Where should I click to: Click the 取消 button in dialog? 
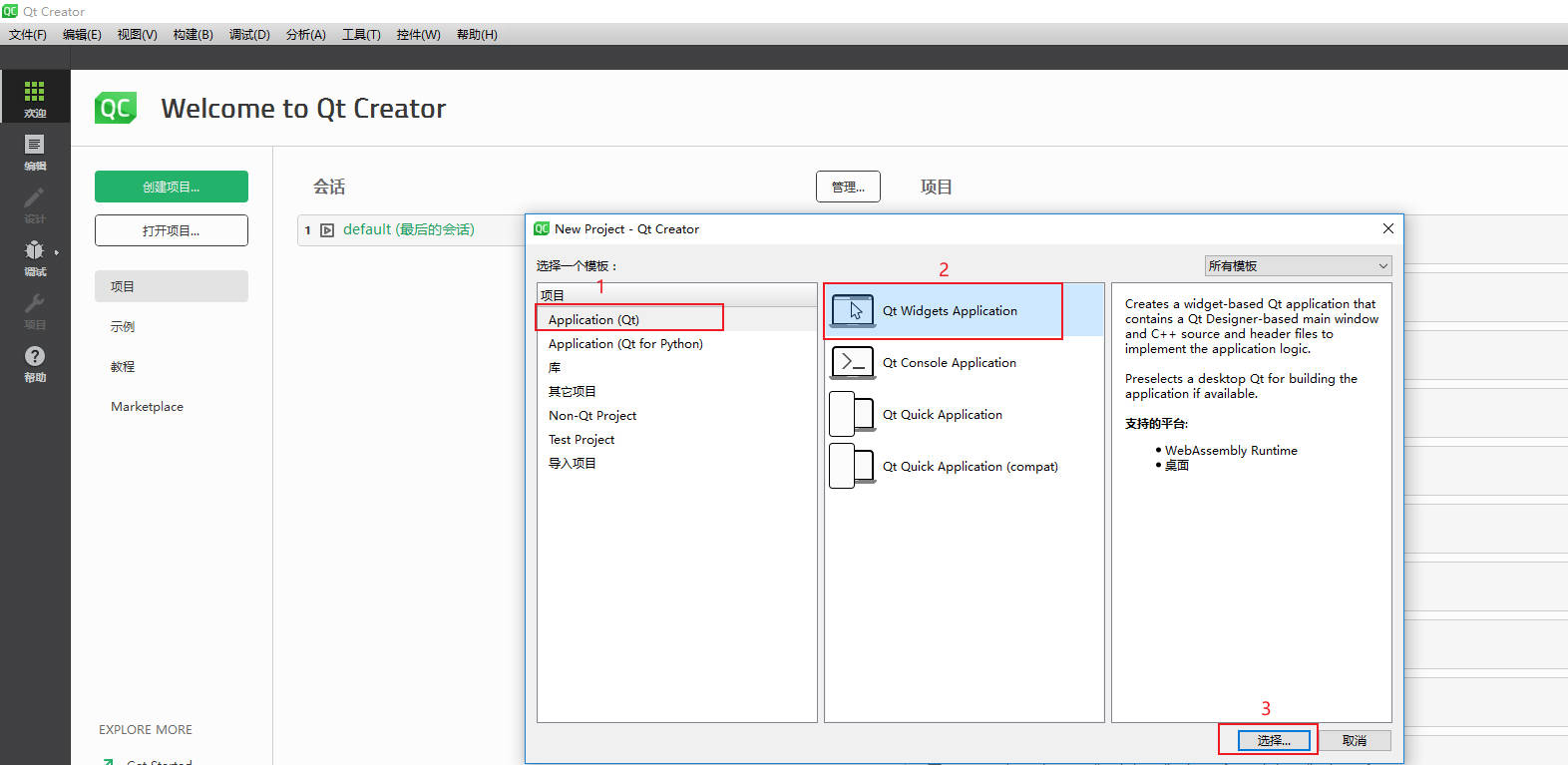[x=1355, y=740]
